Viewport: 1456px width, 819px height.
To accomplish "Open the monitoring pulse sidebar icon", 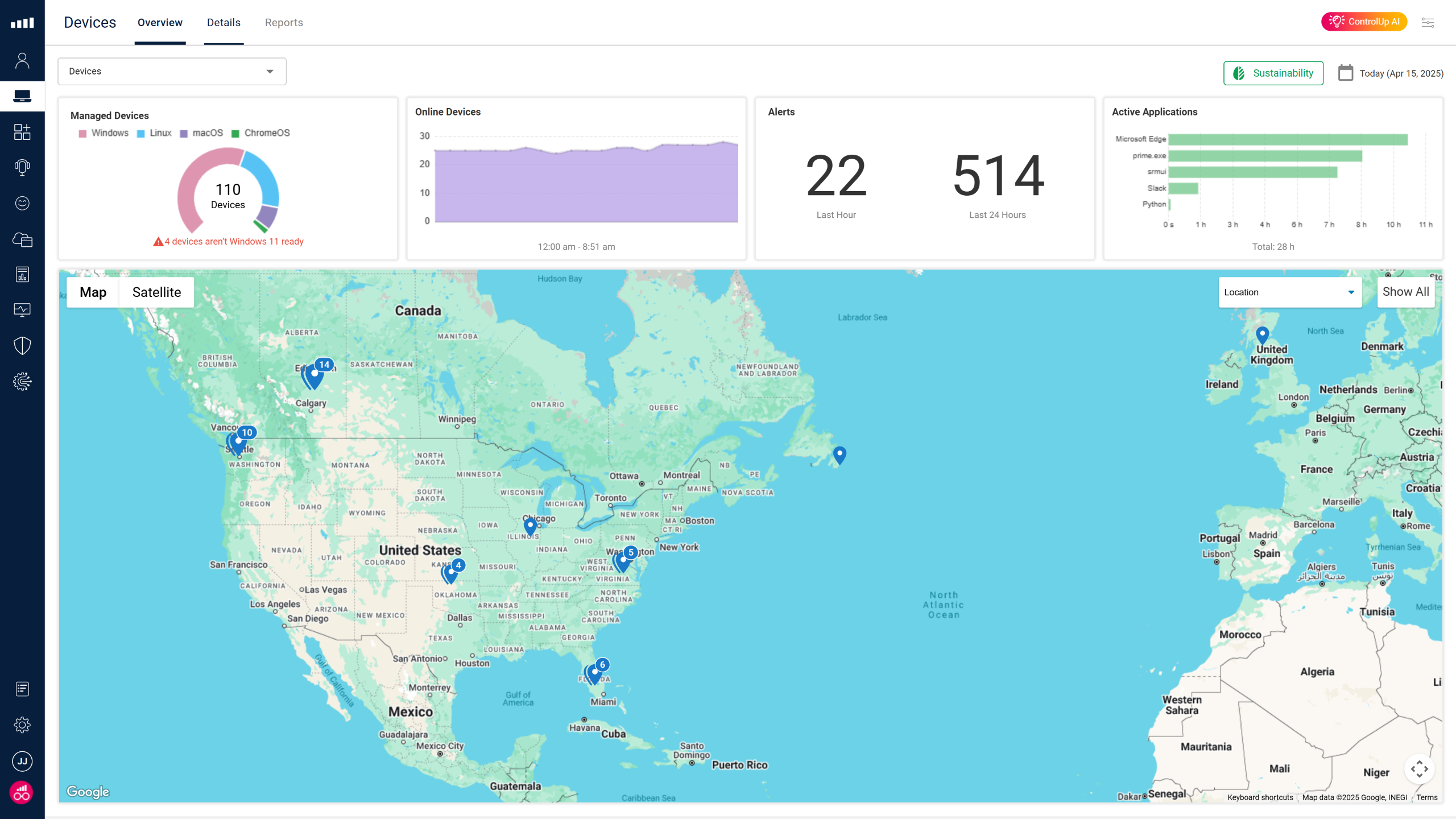I will [x=22, y=309].
